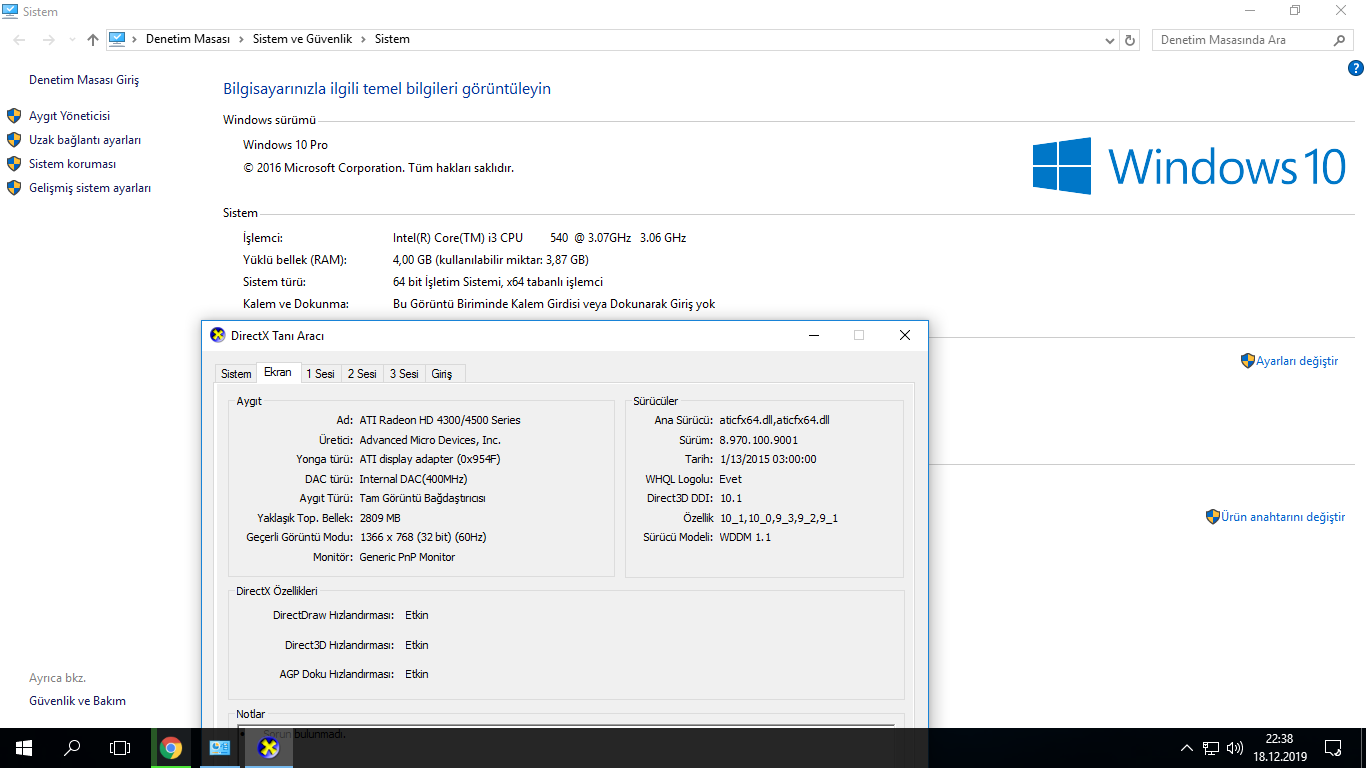Click driver version 8.970.100.9001

point(759,440)
